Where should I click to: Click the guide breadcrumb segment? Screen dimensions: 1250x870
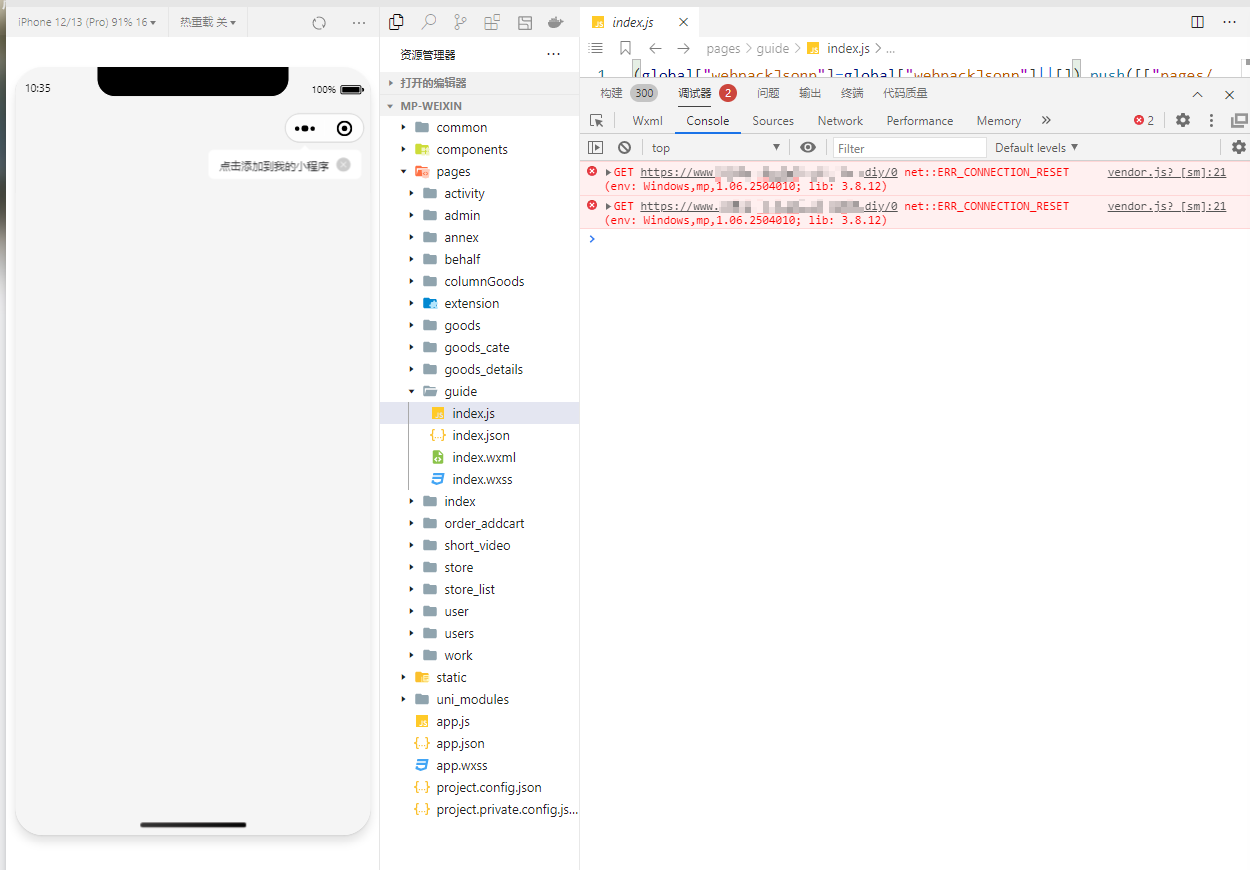[773, 48]
